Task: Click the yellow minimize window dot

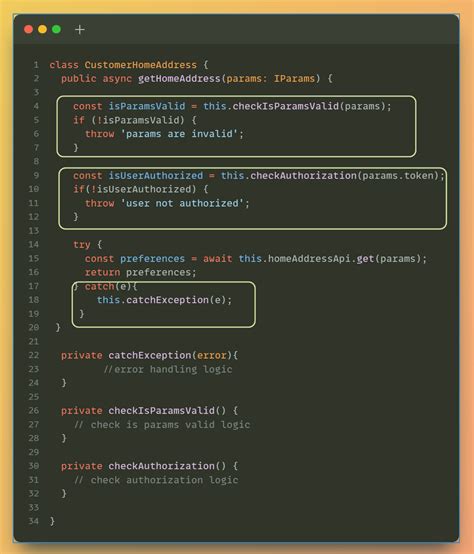Action: point(42,29)
